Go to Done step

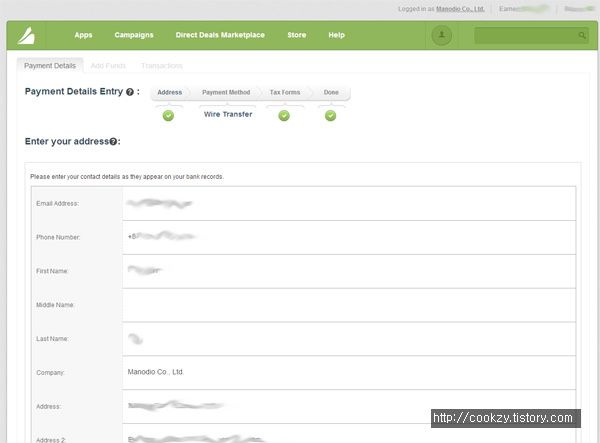331,93
